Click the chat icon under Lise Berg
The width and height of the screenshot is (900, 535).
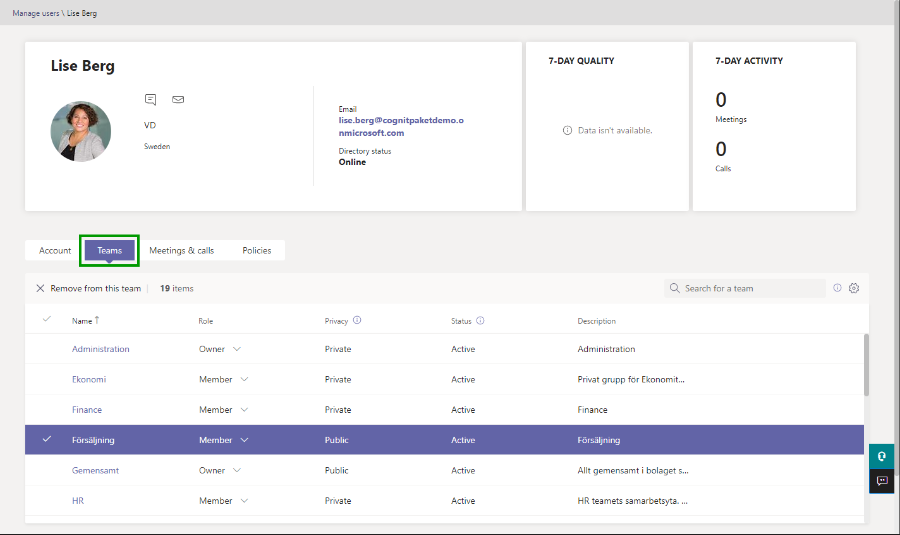pos(150,99)
